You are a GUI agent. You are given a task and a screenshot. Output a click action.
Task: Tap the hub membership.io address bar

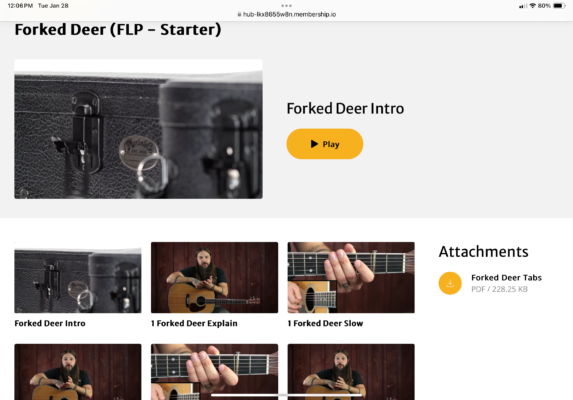pyautogui.click(x=287, y=14)
